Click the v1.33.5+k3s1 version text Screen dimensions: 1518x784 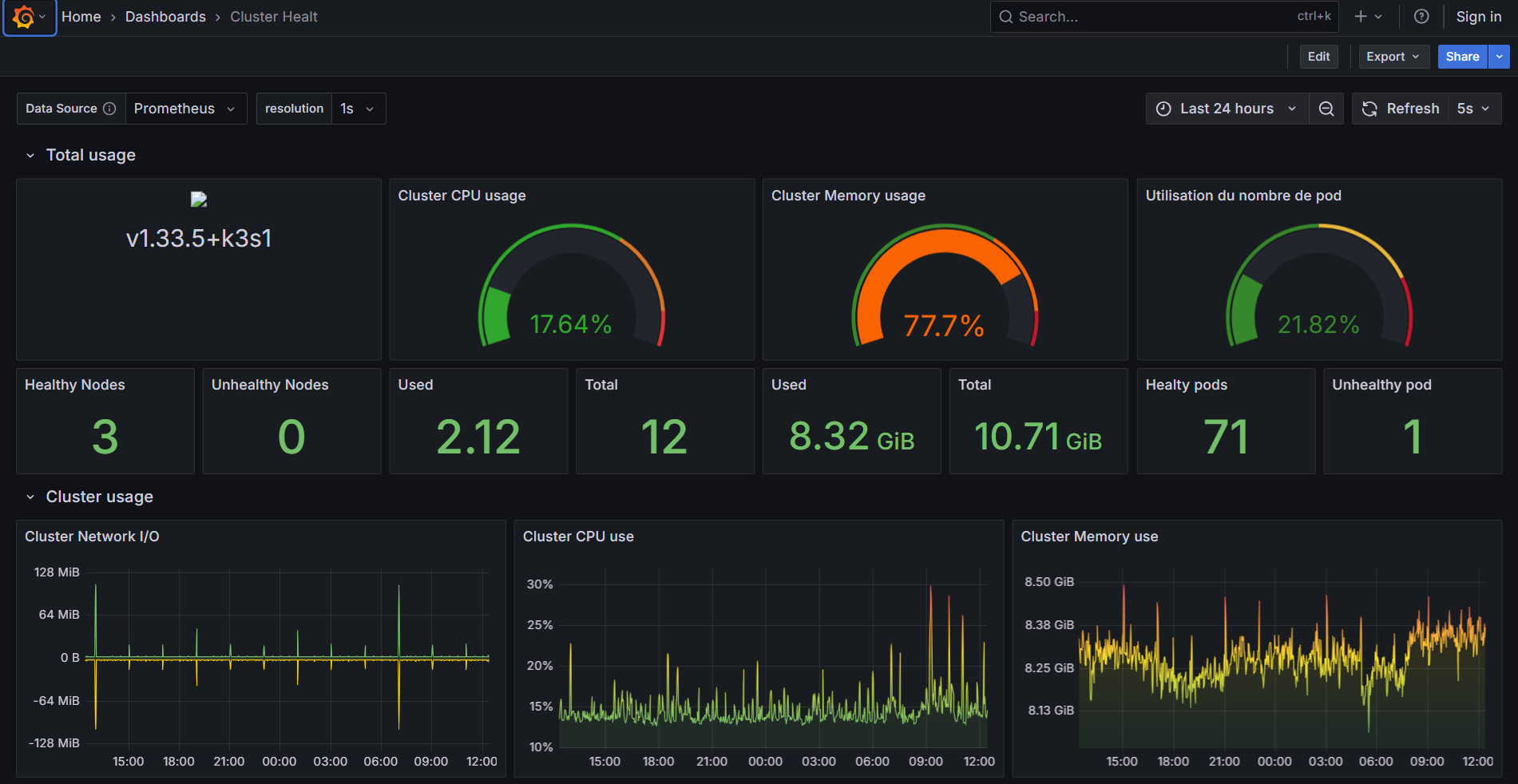pos(199,239)
